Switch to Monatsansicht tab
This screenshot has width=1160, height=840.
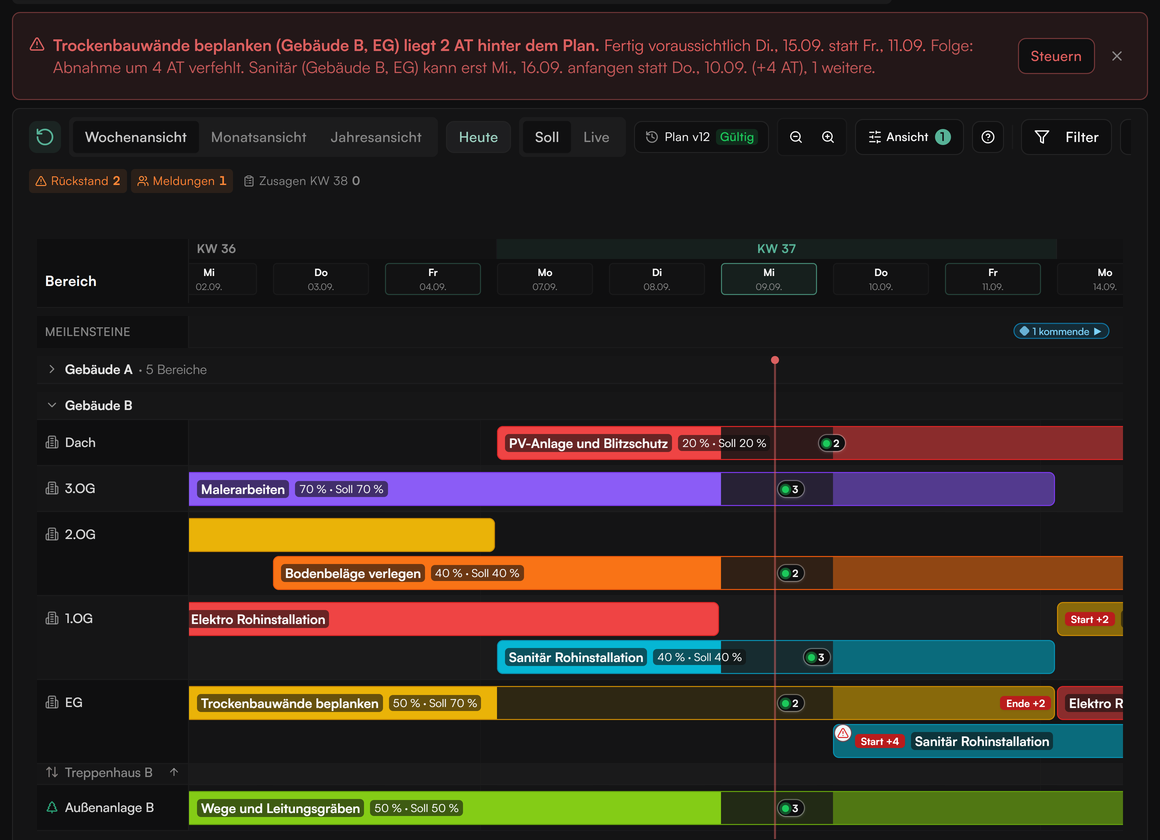(x=258, y=137)
